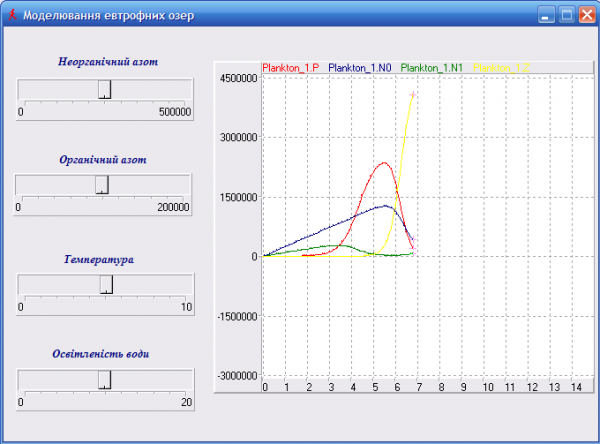Click the x-axis label 14
This screenshot has width=600, height=444.
(x=577, y=387)
